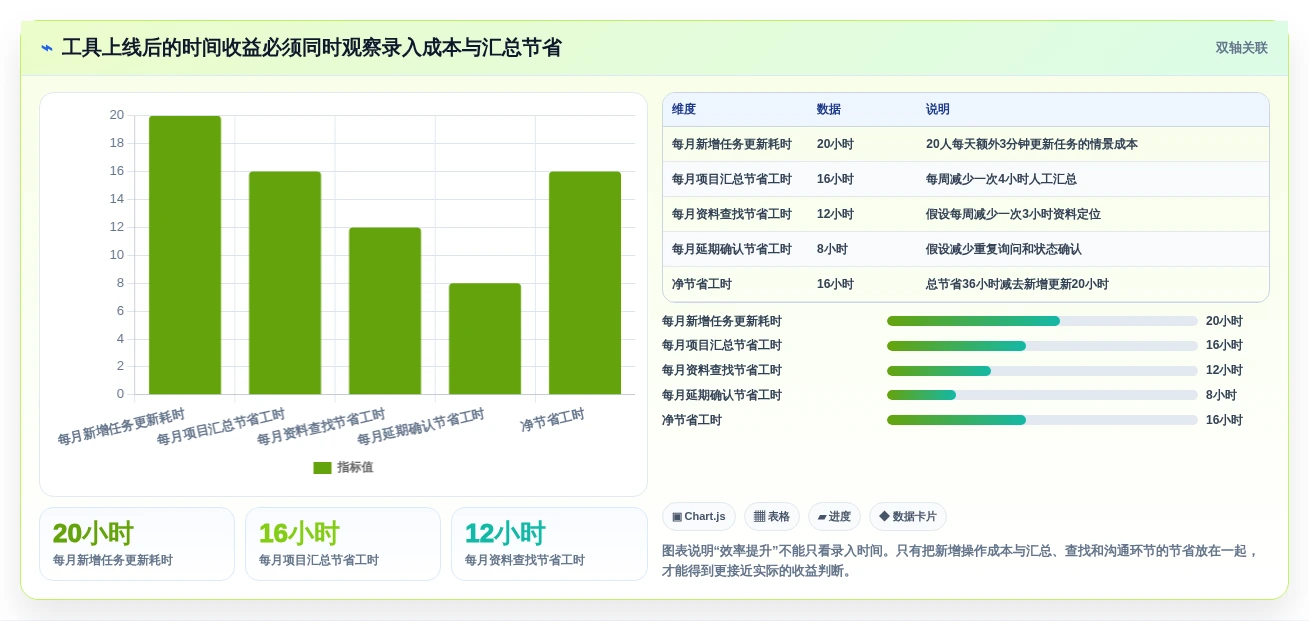Click the 每月新增任务更新耗时 bar in the chart
The image size is (1309, 621).
(185, 255)
